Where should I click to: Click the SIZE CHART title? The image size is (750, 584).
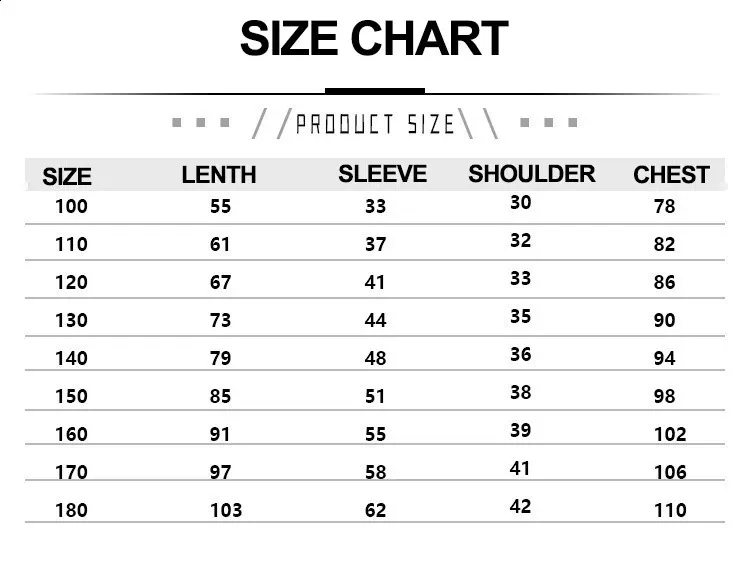pyautogui.click(x=374, y=38)
